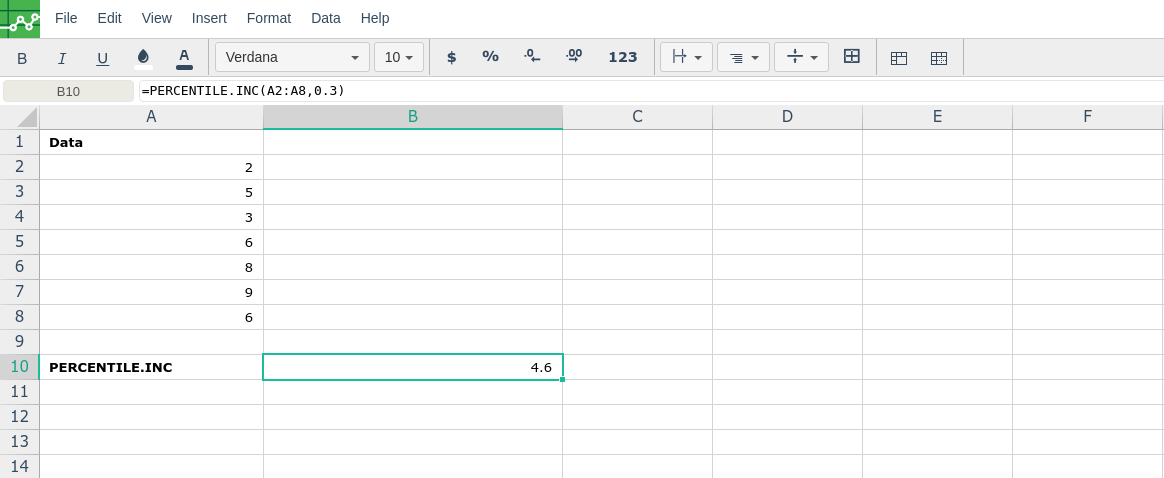Screen dimensions: 1164x478
Task: Click the merge cells icon
Action: click(852, 57)
